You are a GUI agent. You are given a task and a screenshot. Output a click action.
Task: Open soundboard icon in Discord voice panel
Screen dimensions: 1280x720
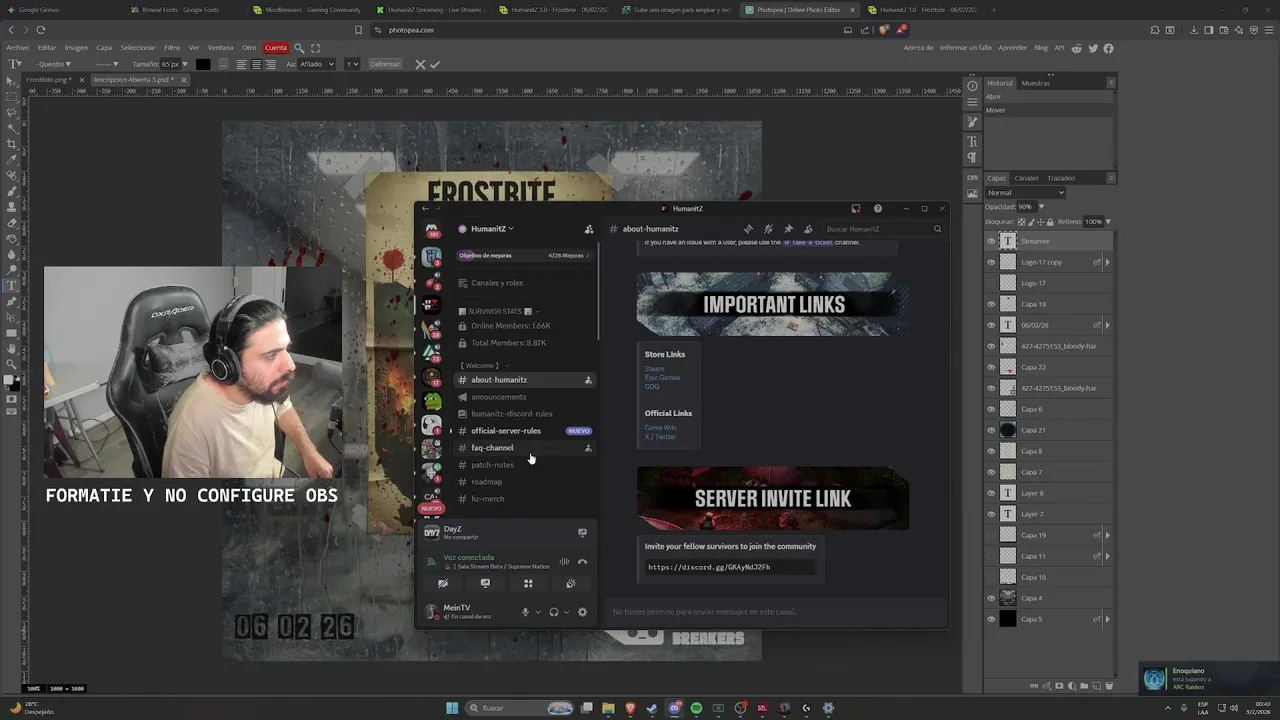571,584
